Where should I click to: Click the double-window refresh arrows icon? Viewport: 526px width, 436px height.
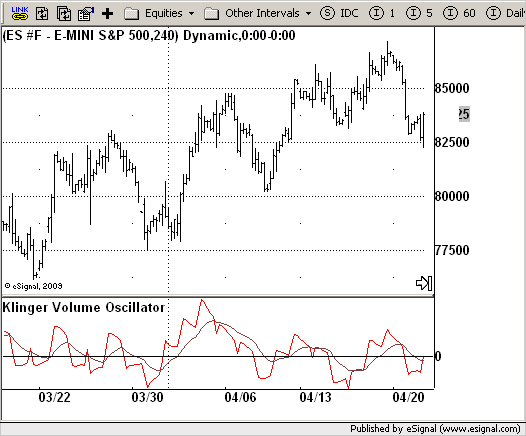point(64,13)
